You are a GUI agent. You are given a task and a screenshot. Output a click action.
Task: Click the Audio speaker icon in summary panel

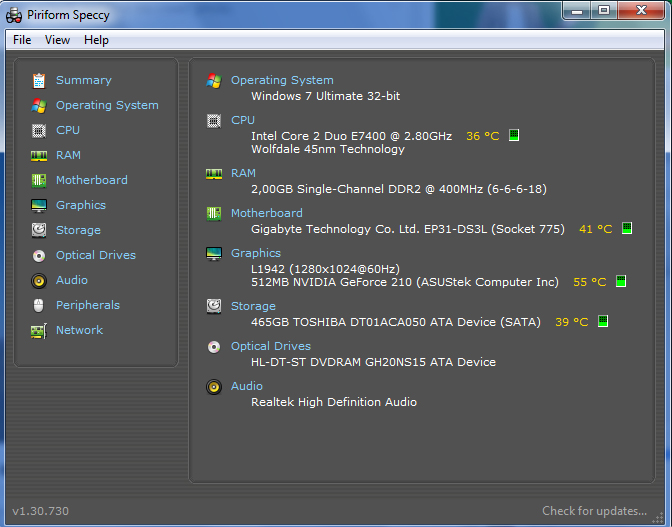tap(214, 387)
